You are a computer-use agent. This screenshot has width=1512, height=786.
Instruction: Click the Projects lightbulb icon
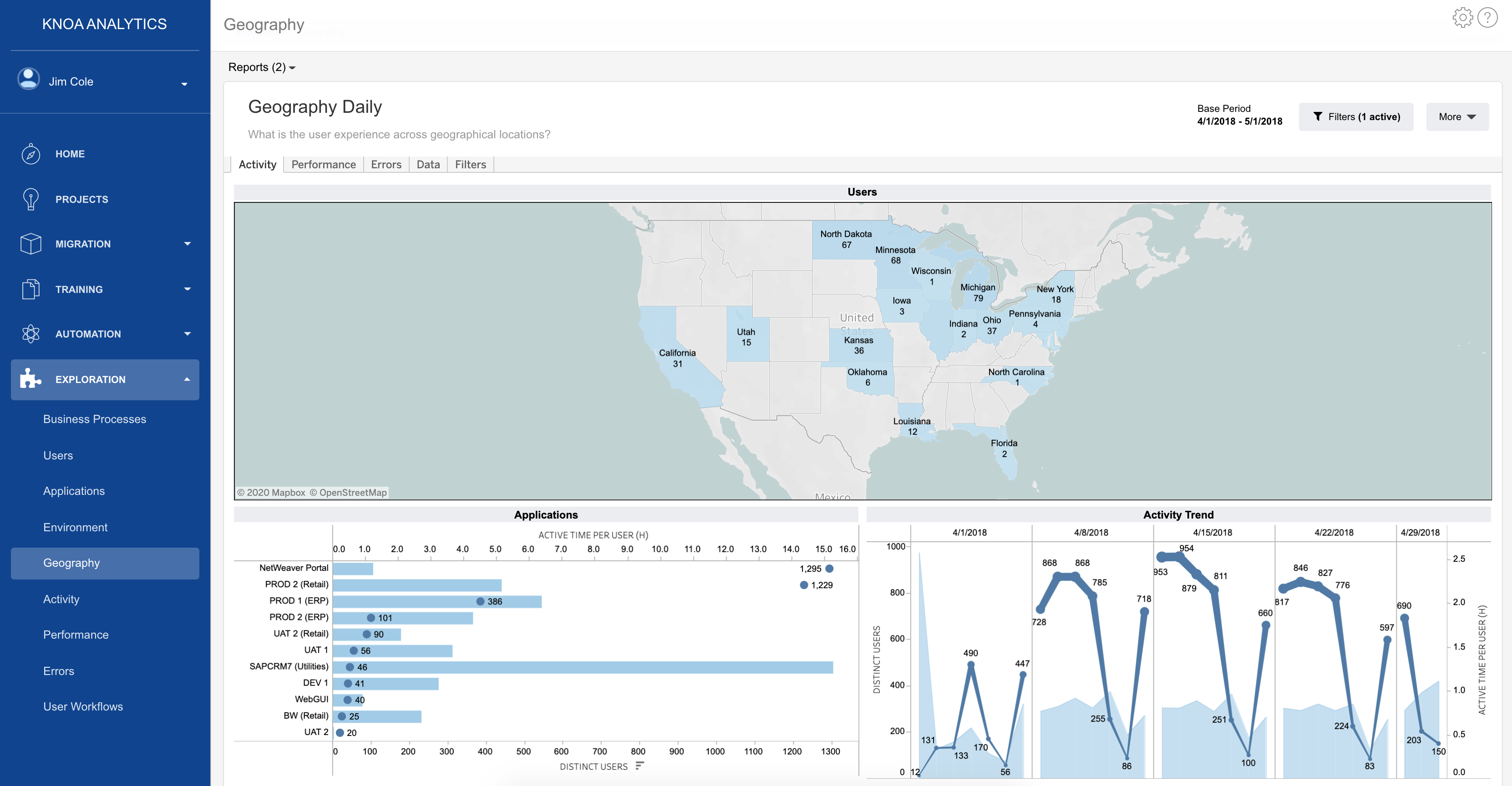coord(30,199)
